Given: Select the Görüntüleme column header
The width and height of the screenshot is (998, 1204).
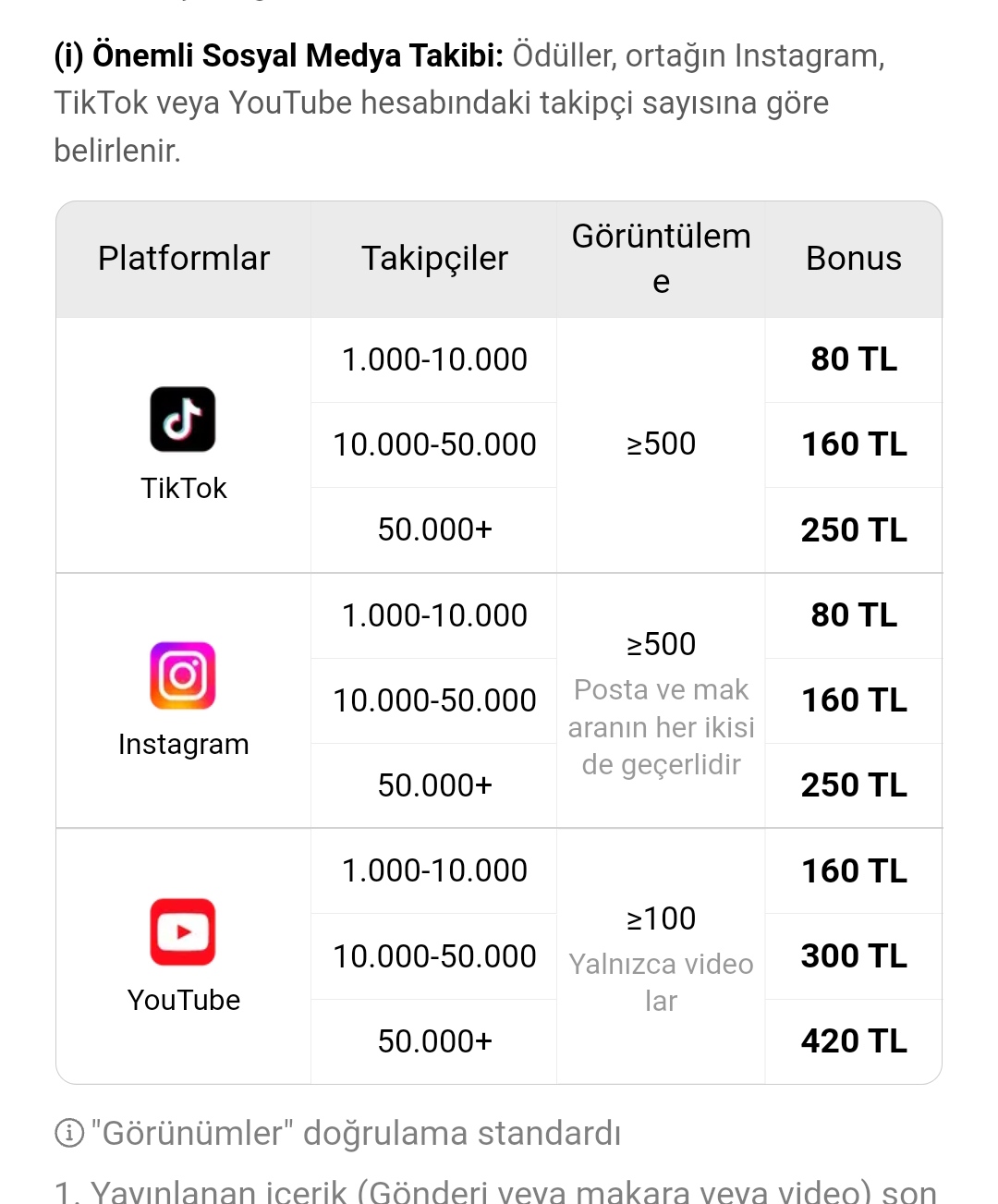Looking at the screenshot, I should tap(662, 259).
